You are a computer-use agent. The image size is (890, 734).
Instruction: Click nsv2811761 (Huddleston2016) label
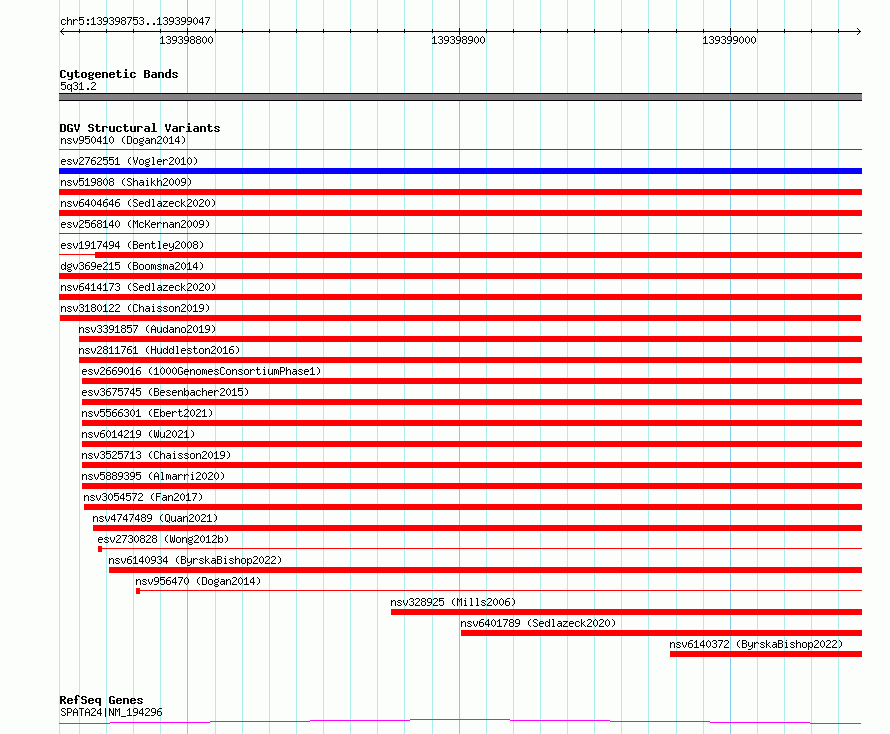coord(159,350)
